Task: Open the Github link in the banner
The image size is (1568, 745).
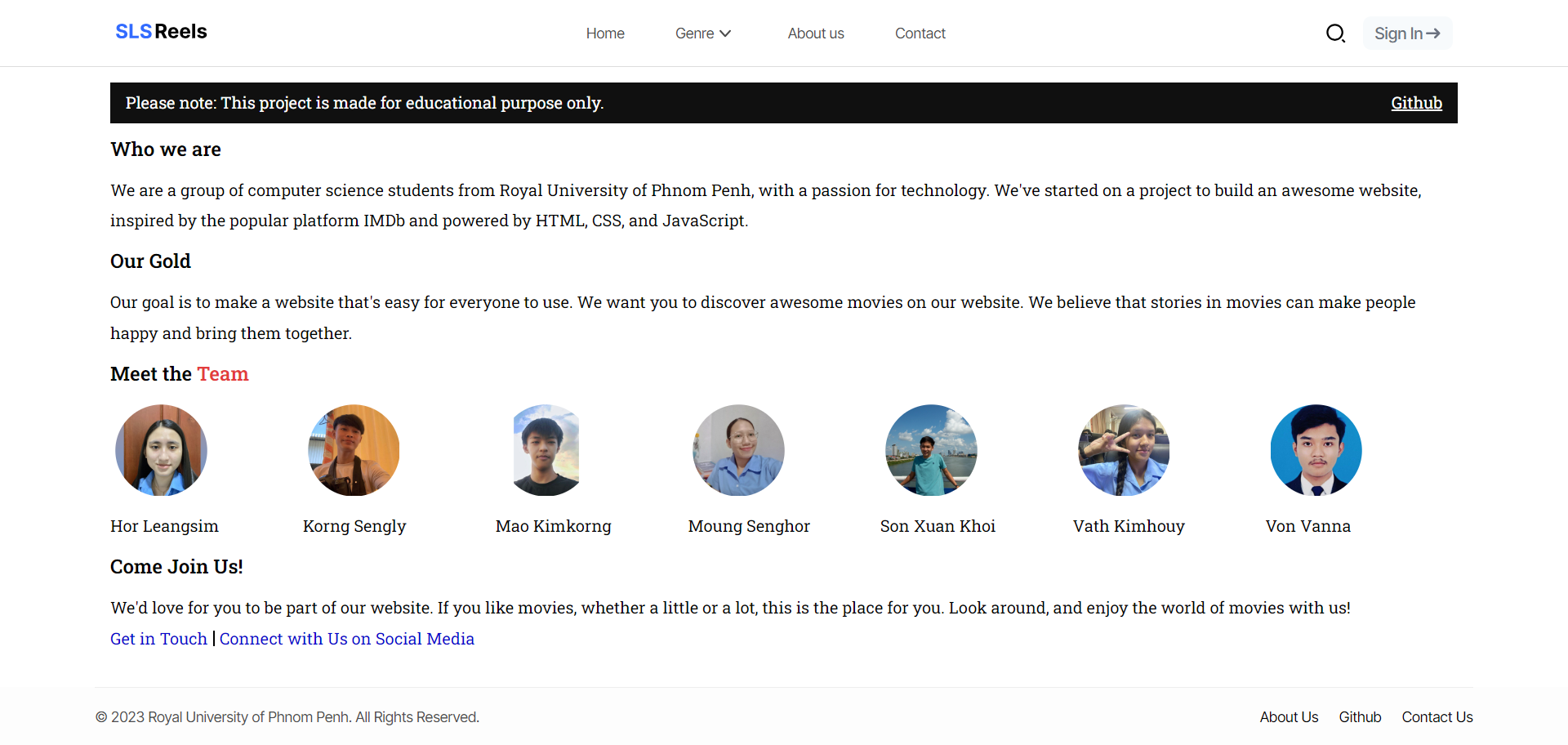Action: click(x=1416, y=103)
